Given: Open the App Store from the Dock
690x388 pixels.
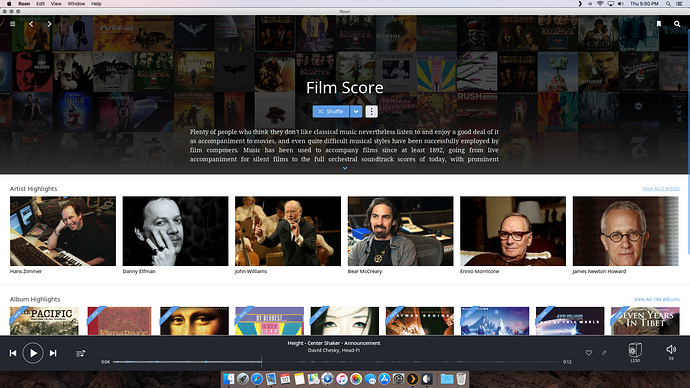Looking at the screenshot, I should pos(384,379).
